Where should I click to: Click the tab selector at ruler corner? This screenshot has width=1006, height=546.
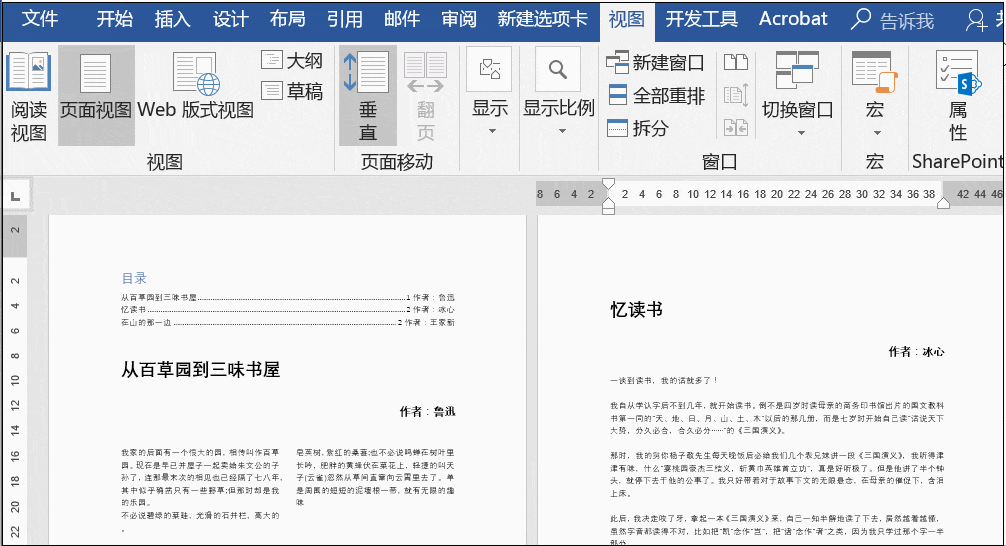point(17,196)
